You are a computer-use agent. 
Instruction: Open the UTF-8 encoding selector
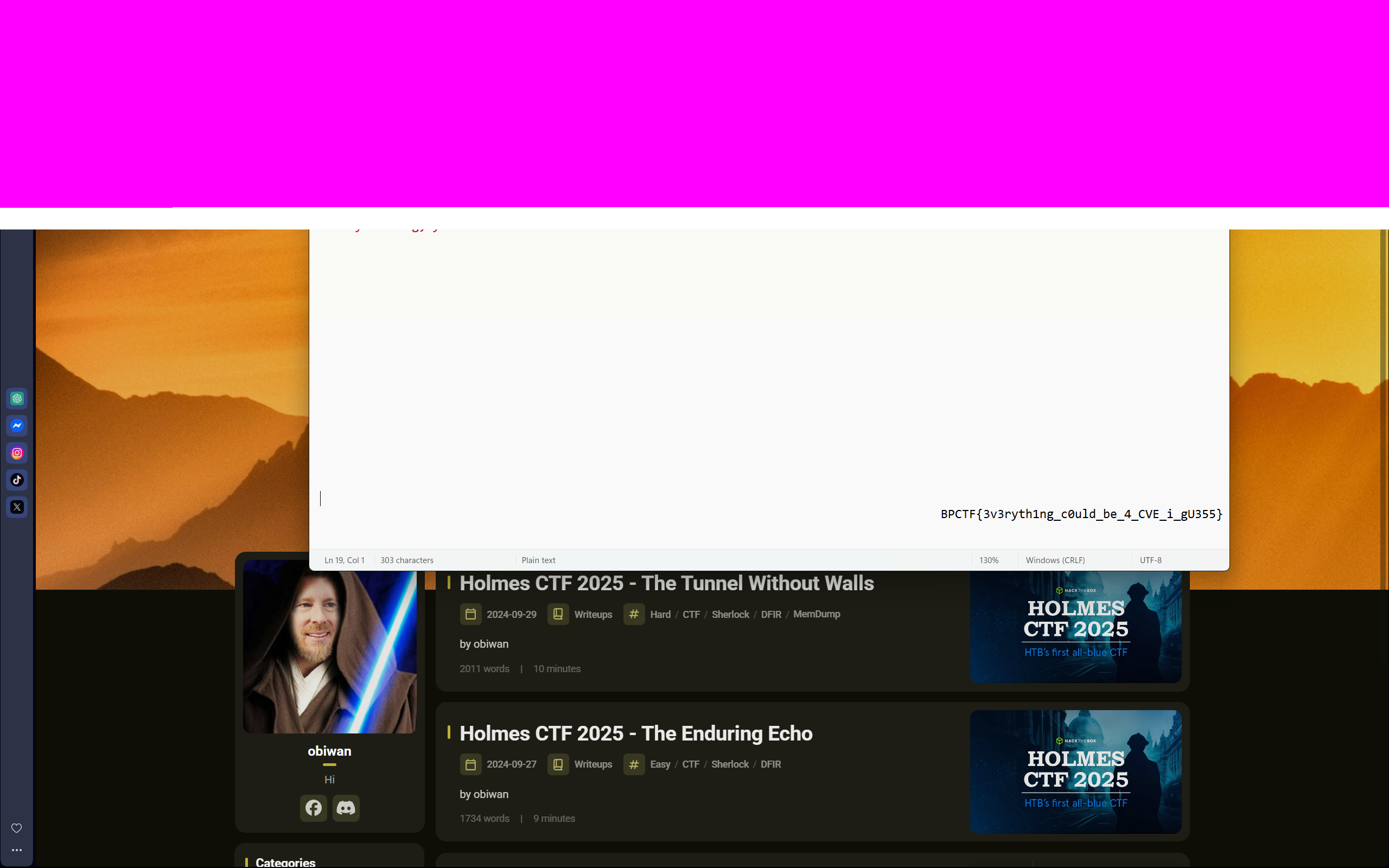[1150, 560]
